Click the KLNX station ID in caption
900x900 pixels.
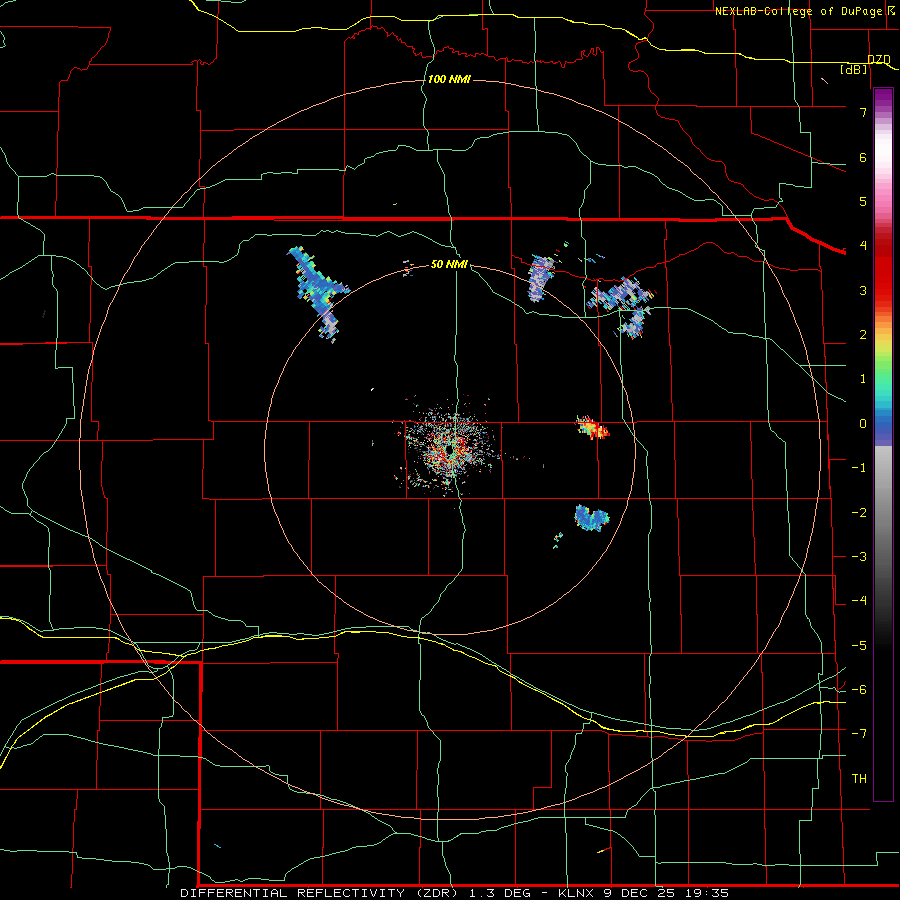576,893
